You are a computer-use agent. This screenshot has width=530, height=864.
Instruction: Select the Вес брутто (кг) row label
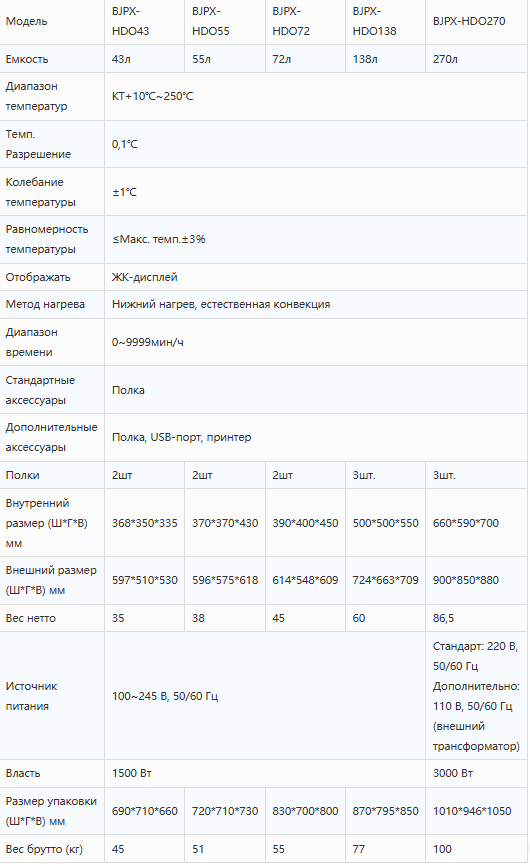[44, 849]
